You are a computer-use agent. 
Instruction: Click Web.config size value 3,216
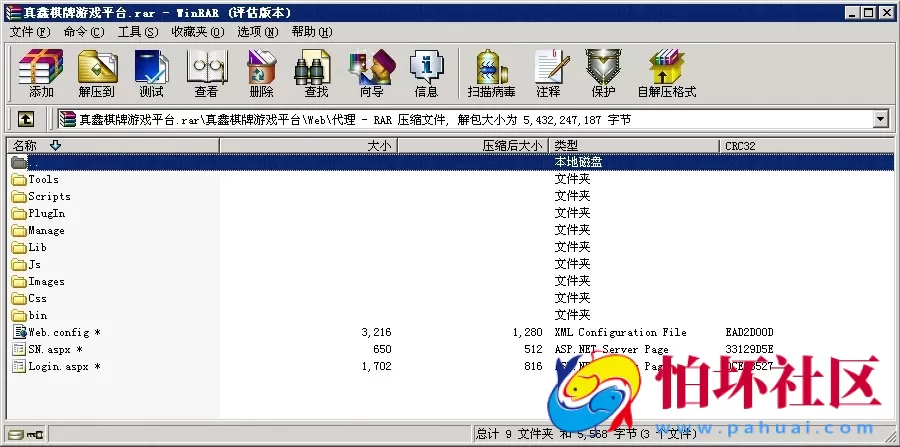pos(377,332)
